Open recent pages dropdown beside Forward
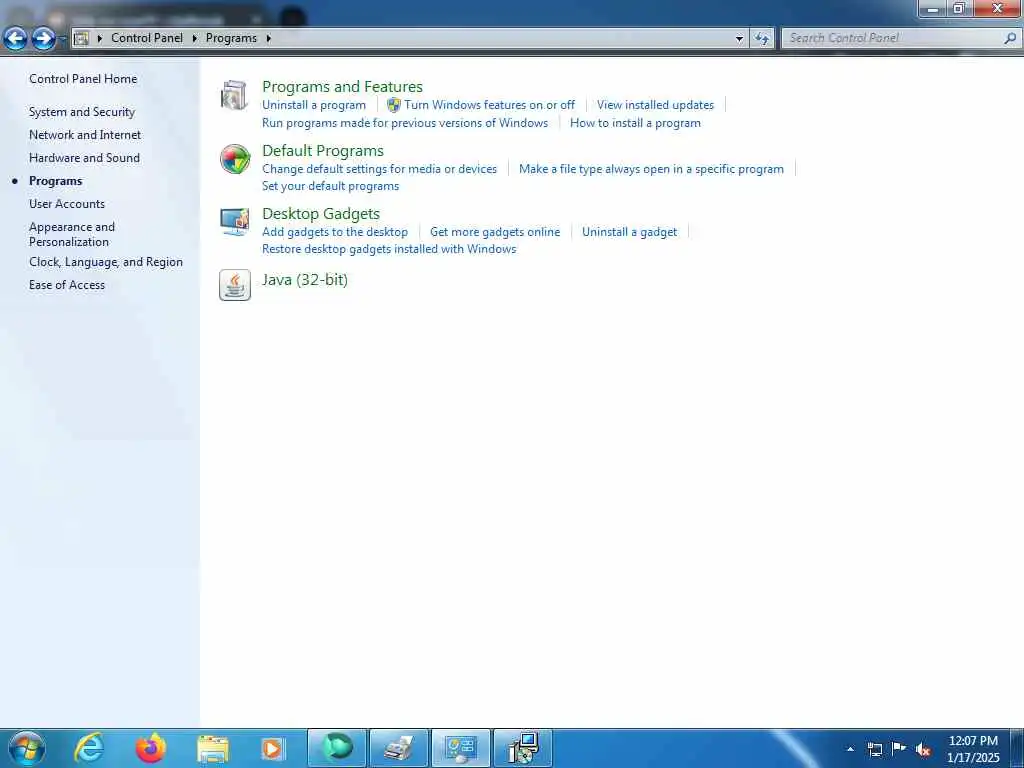 (62, 39)
